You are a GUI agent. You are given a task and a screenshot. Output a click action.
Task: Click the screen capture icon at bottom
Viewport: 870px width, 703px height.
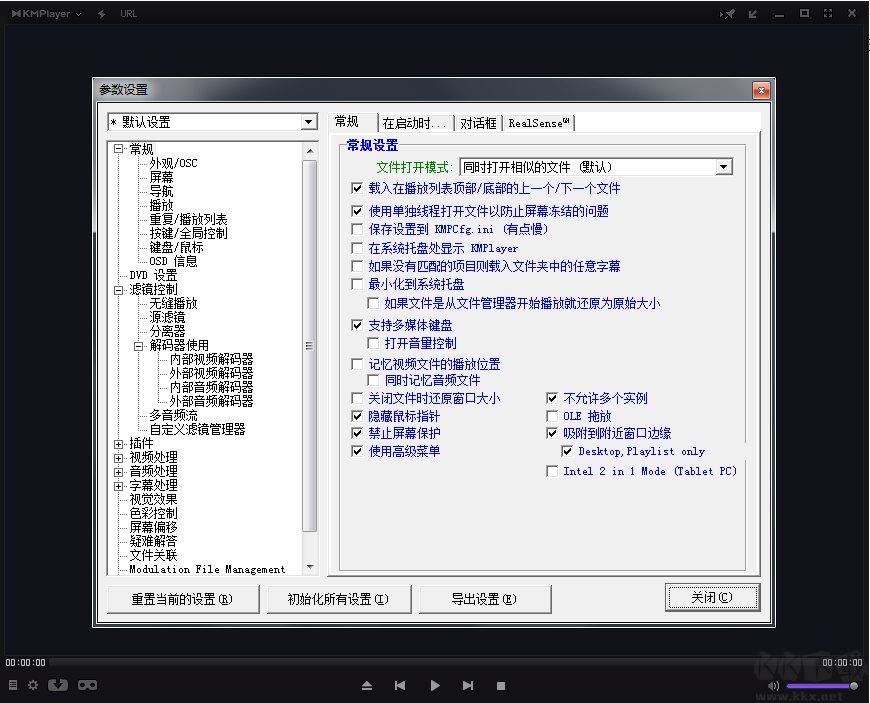click(58, 686)
